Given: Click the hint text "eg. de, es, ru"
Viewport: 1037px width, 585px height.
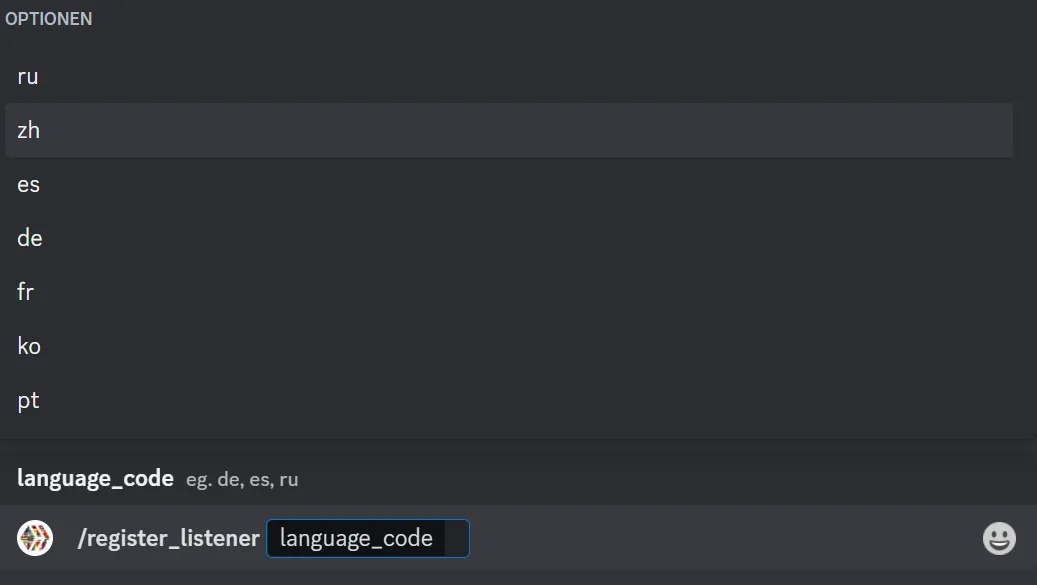Looking at the screenshot, I should point(242,479).
